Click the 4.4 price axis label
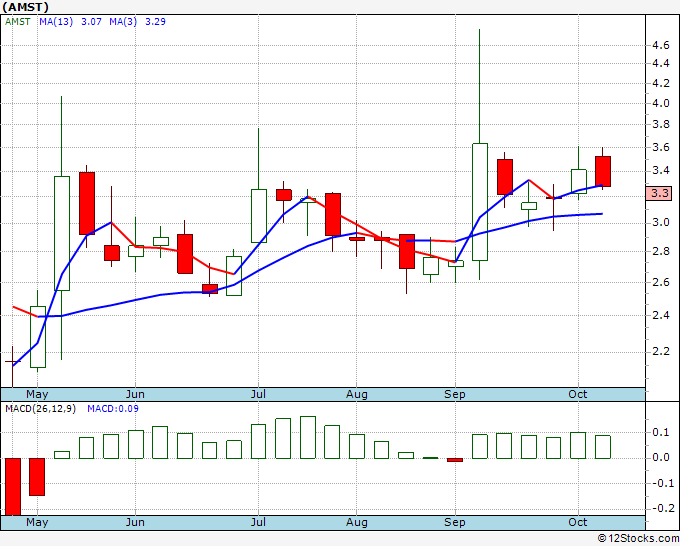Viewport: 680px width, 546px height. click(660, 64)
